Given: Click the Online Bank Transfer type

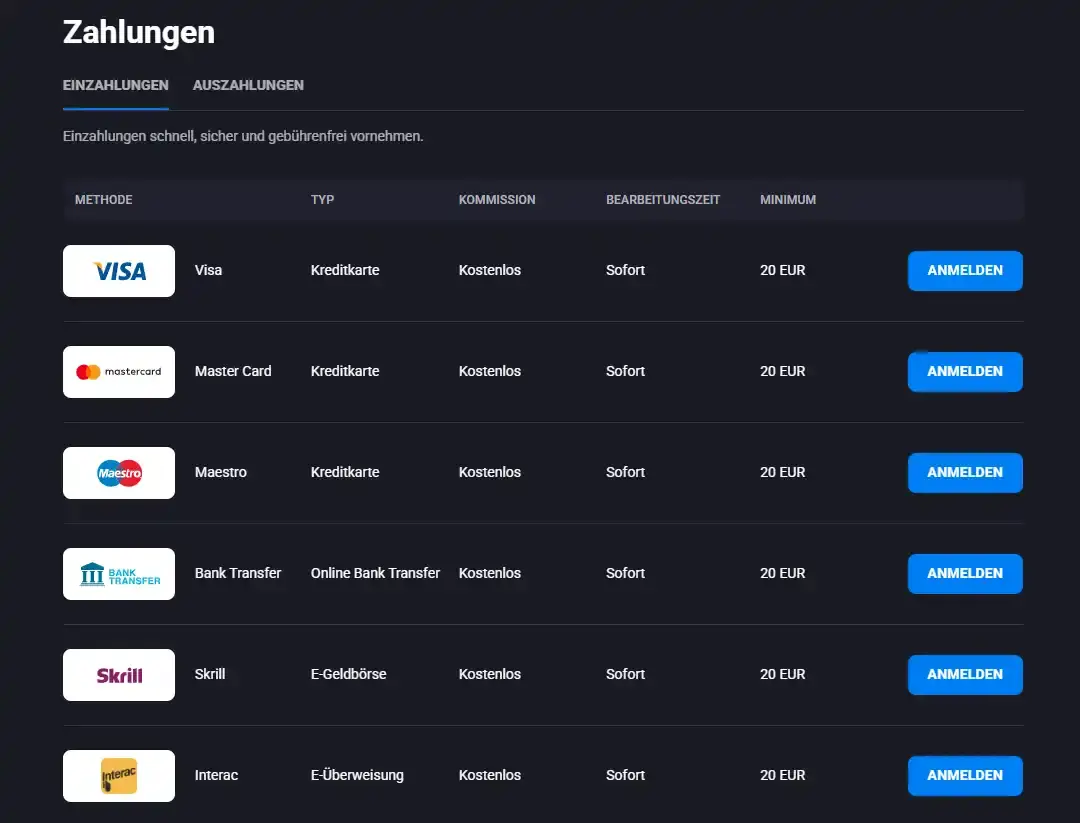Looking at the screenshot, I should (x=375, y=573).
